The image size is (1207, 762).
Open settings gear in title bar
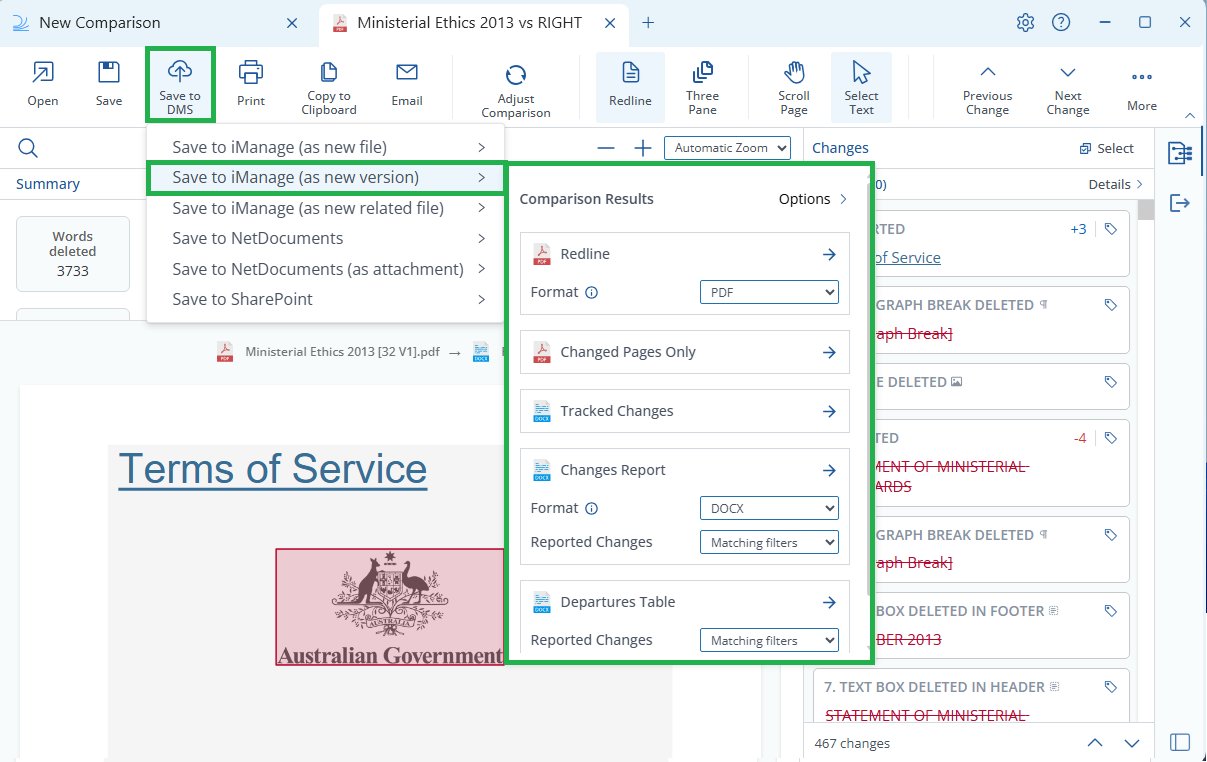pyautogui.click(x=1025, y=22)
